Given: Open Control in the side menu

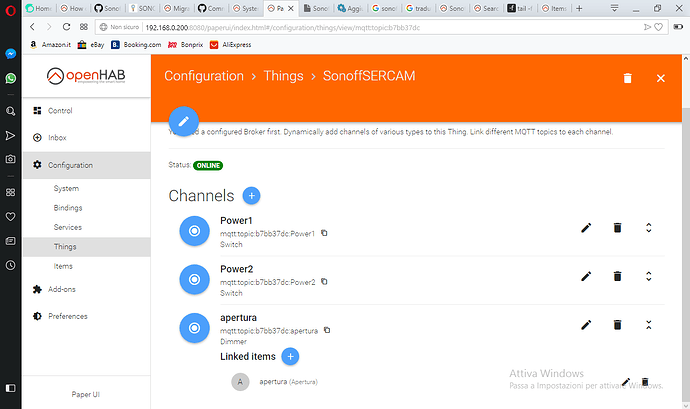Looking at the screenshot, I should click(86, 111).
